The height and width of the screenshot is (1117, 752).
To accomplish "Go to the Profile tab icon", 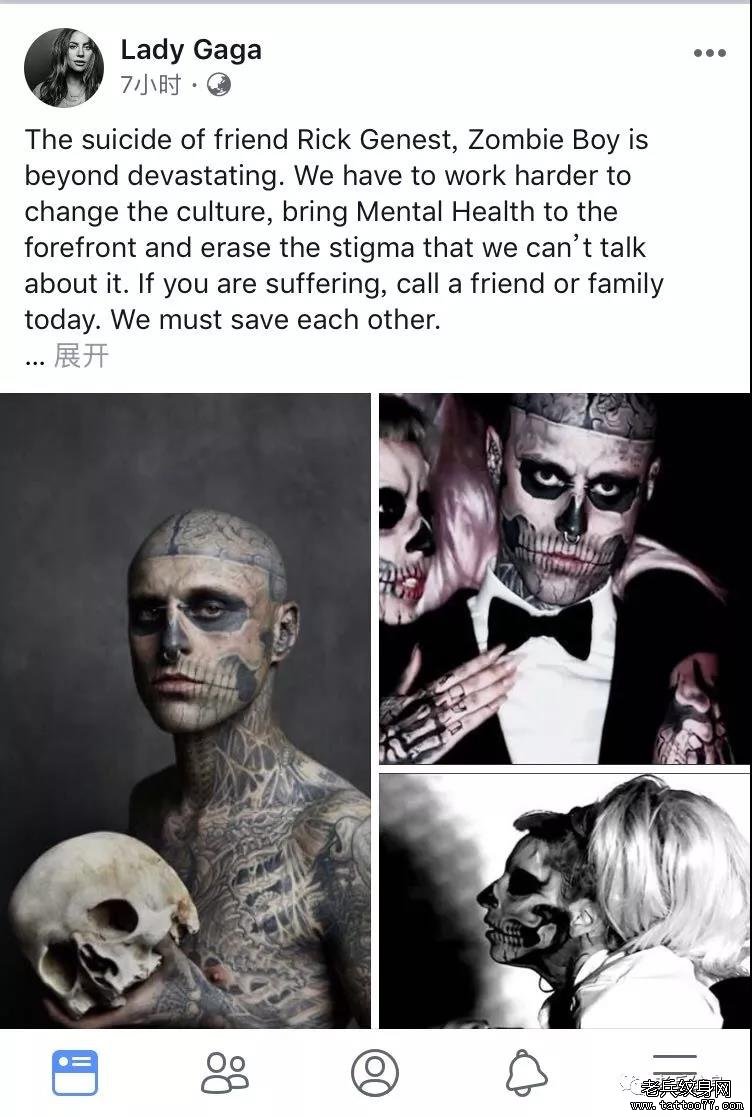I will tap(375, 1073).
